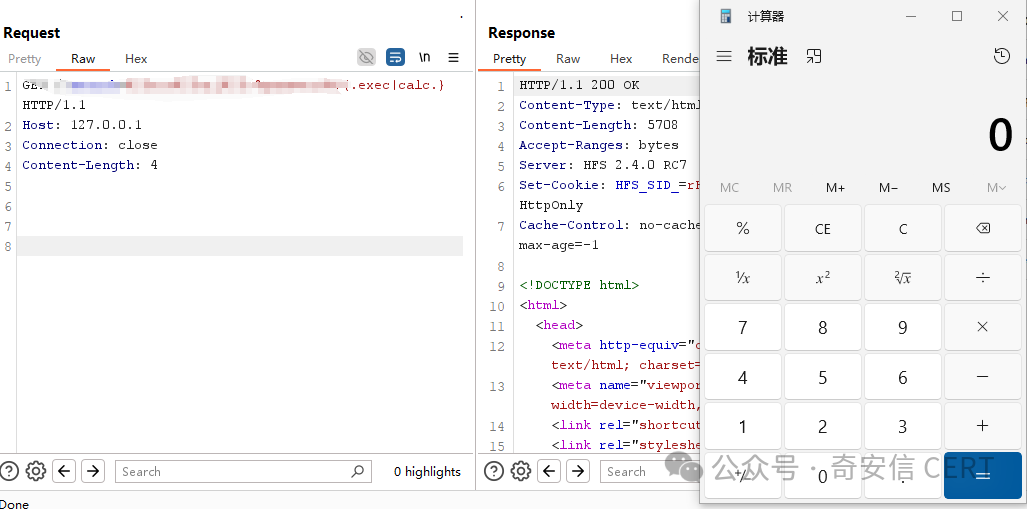
Task: Click the square root key
Action: pos(903,278)
